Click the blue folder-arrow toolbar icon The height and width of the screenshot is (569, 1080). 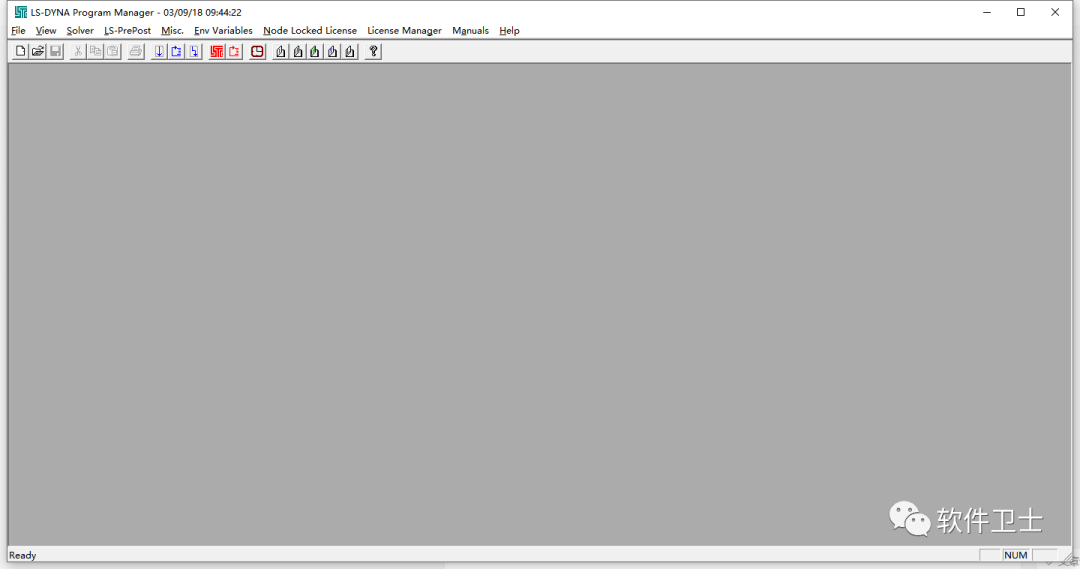point(176,52)
